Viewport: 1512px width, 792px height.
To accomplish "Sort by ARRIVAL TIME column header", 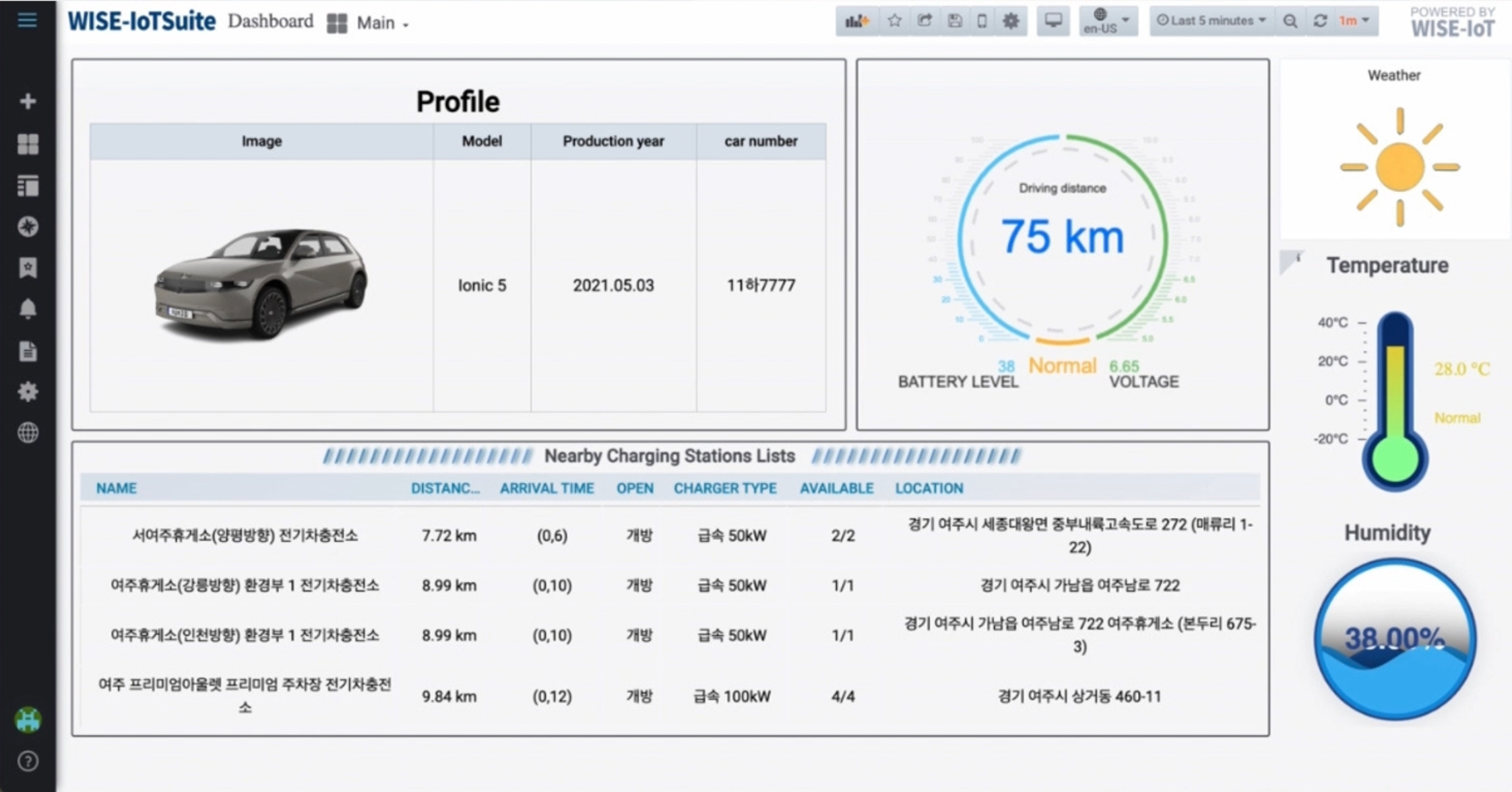I will pyautogui.click(x=546, y=488).
